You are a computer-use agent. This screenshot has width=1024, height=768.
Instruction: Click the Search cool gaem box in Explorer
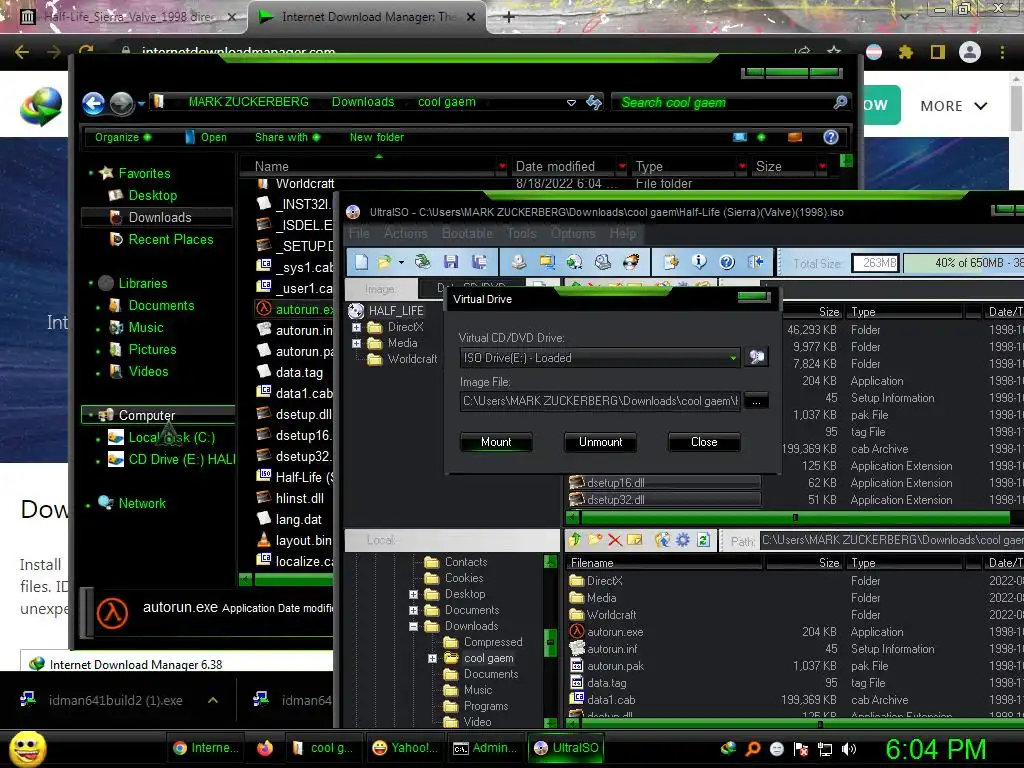[730, 103]
